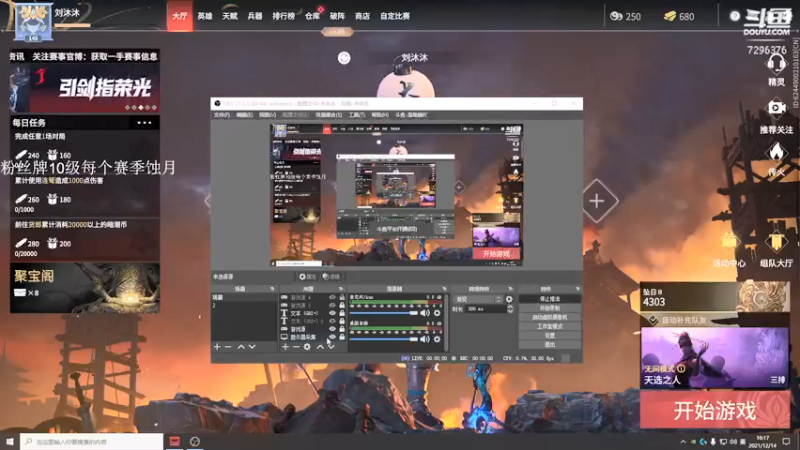Viewport: 800px width, 450px height.
Task: Move scene up with arrow icon
Action: 241,347
